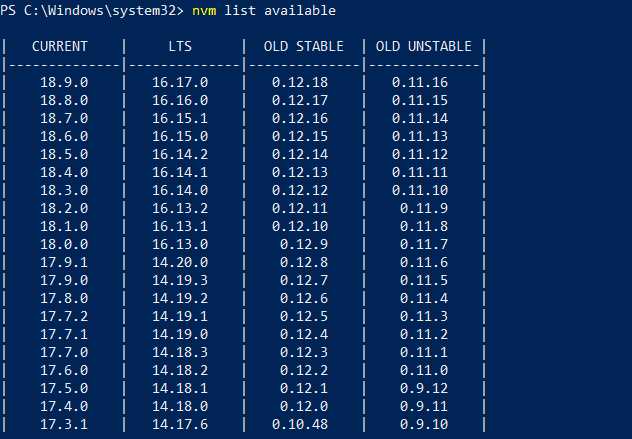632x439 pixels.
Task: Select old unstable version 0.11.3
Action: click(x=424, y=316)
